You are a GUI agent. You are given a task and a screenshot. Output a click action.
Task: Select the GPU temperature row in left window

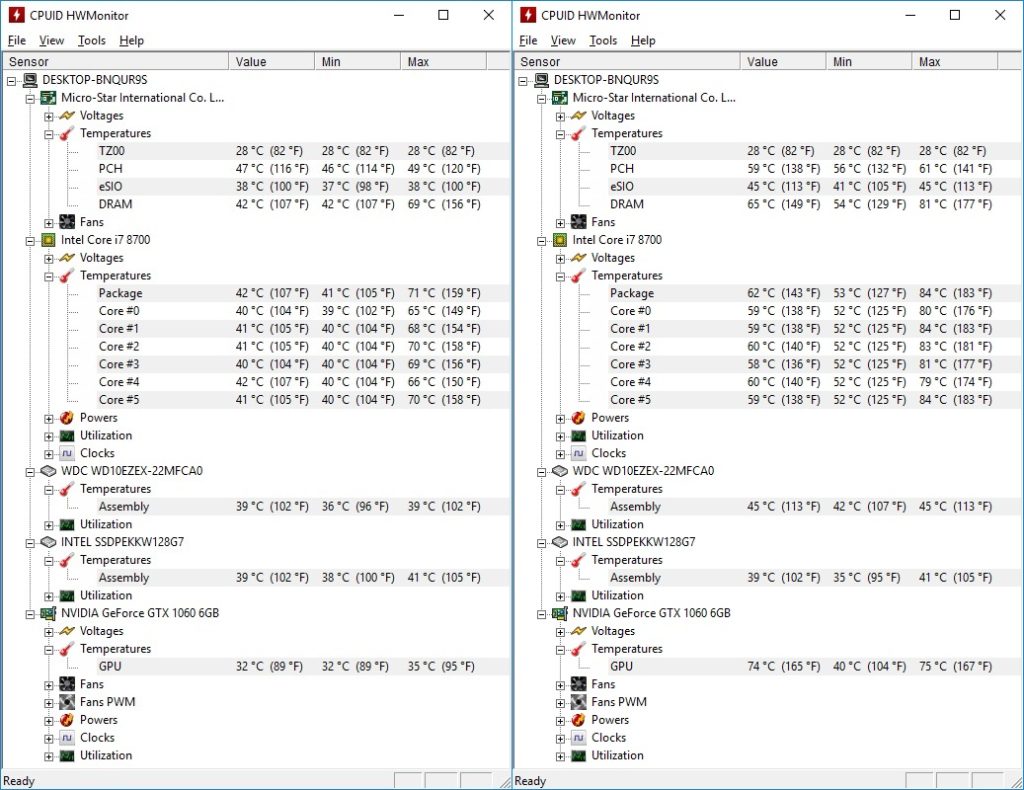(x=110, y=667)
